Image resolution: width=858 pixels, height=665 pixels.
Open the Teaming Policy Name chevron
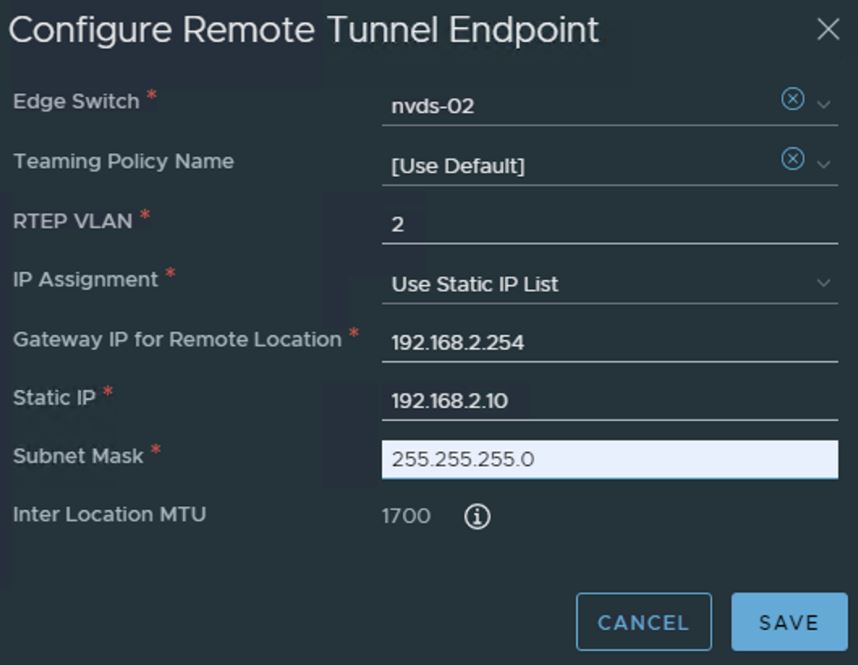[x=824, y=164]
